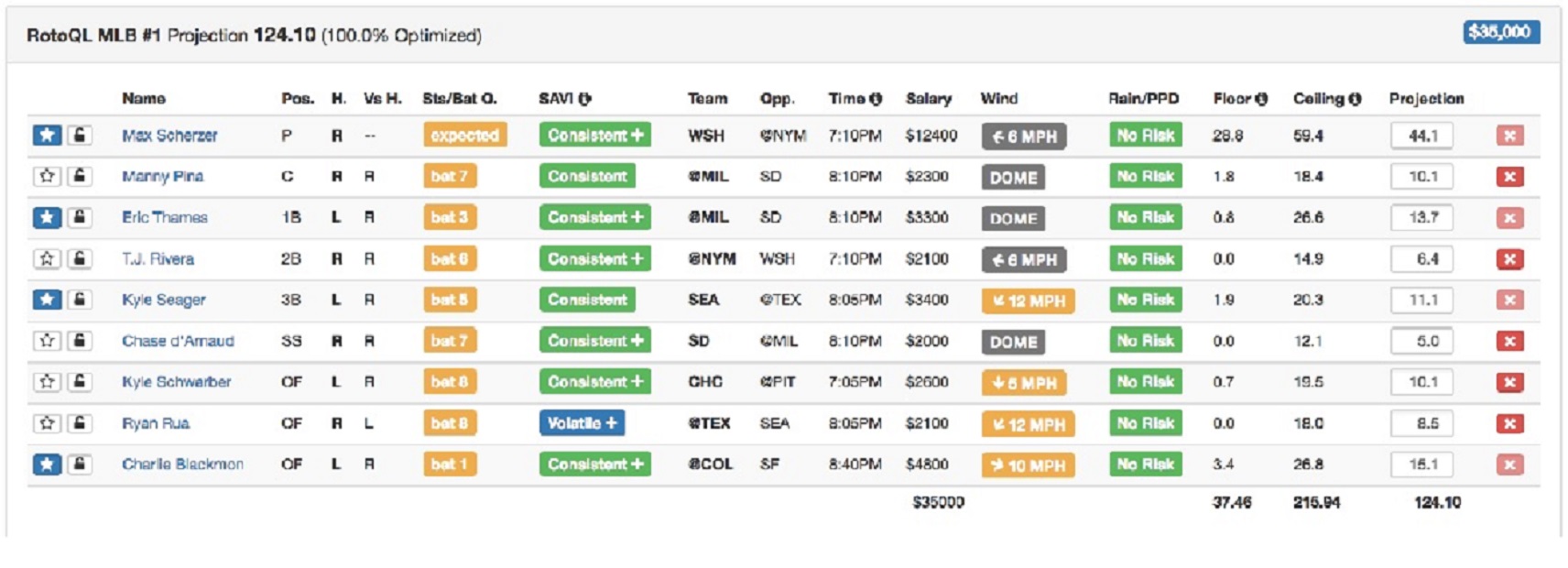
Task: Click lock icon for Charlie Blackmon
Action: pyautogui.click(x=80, y=464)
